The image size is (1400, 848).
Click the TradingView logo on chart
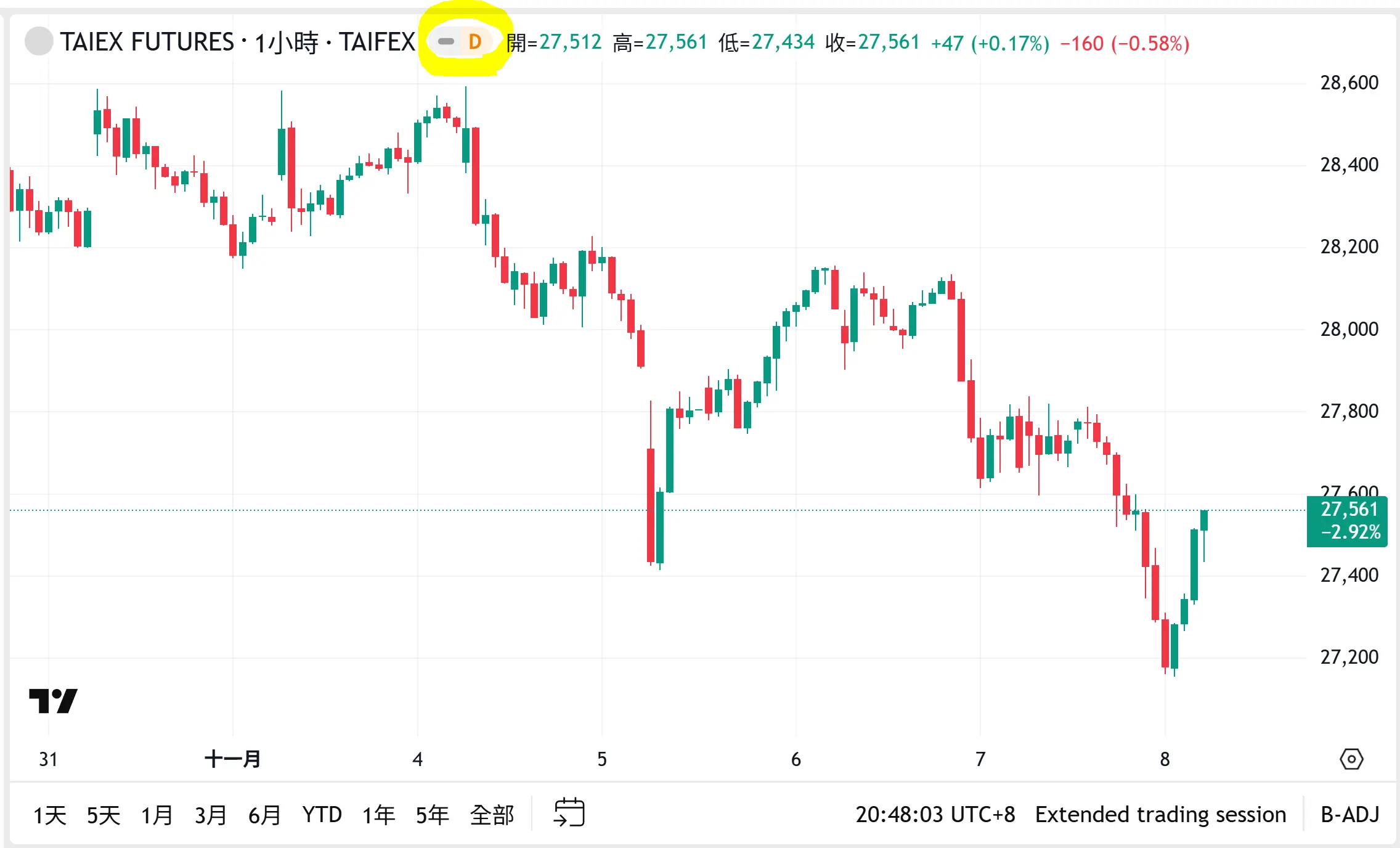[x=53, y=701]
